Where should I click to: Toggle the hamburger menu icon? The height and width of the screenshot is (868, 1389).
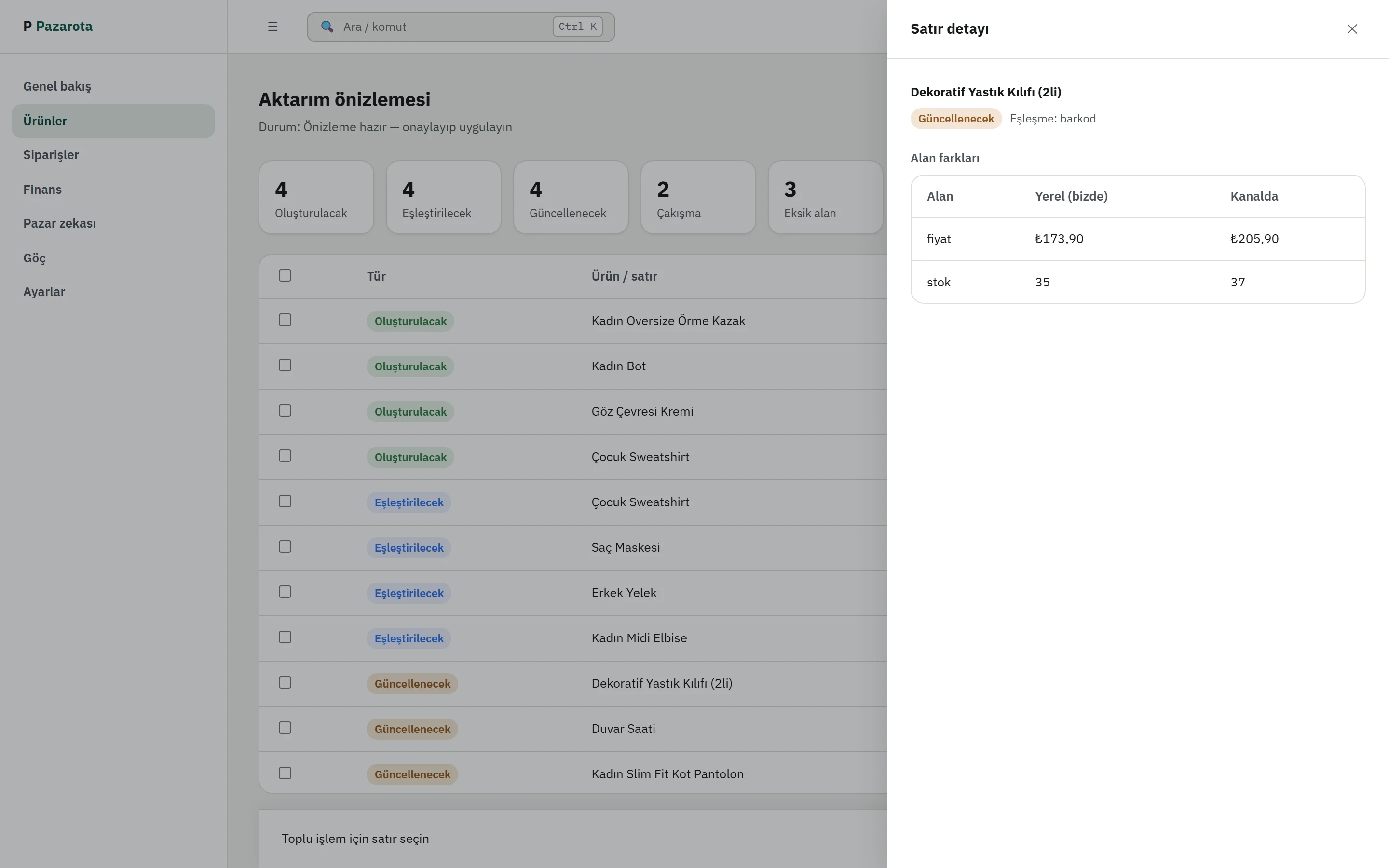(272, 27)
